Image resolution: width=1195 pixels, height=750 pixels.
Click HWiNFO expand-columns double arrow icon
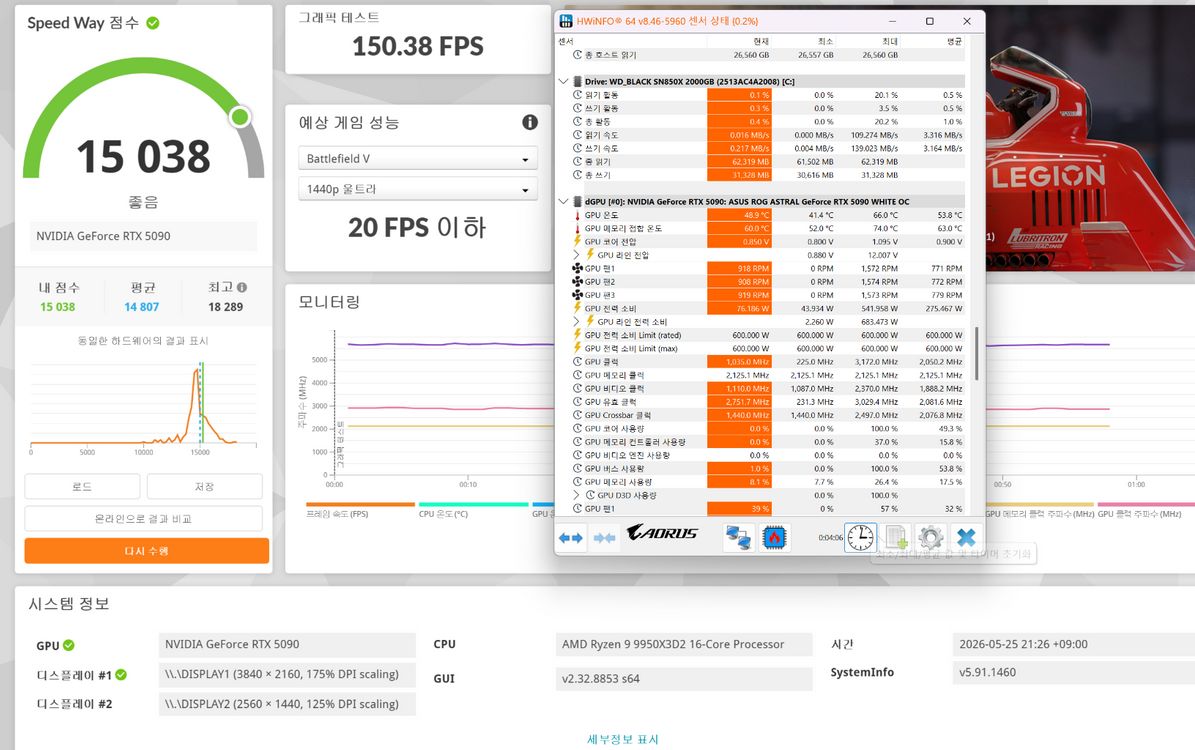click(571, 537)
